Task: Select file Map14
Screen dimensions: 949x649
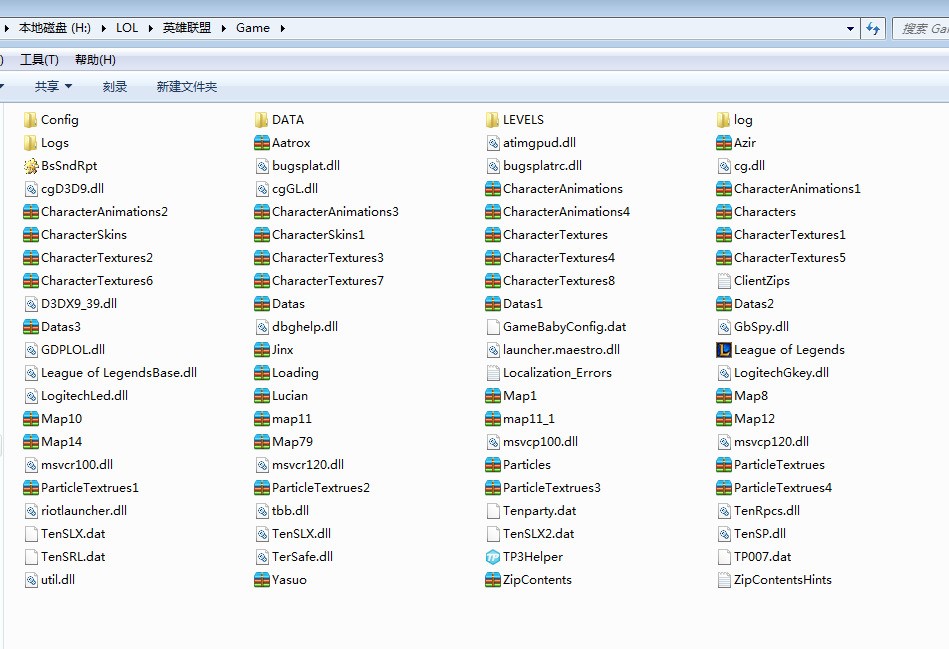Action: (x=53, y=442)
